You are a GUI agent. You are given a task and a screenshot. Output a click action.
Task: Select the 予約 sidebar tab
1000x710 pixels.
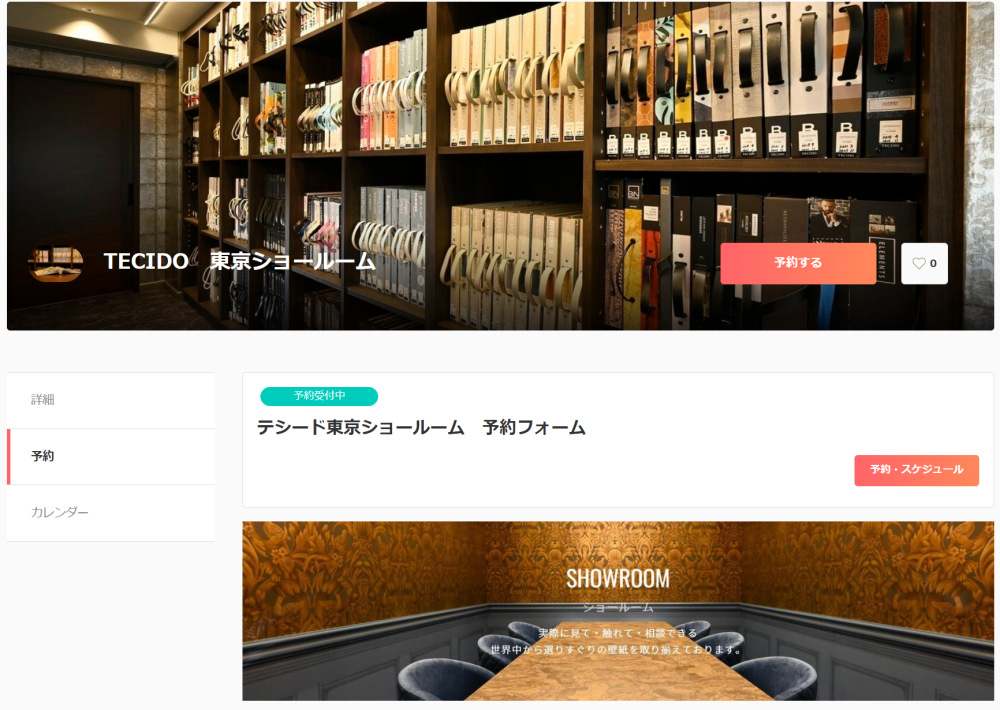point(111,456)
